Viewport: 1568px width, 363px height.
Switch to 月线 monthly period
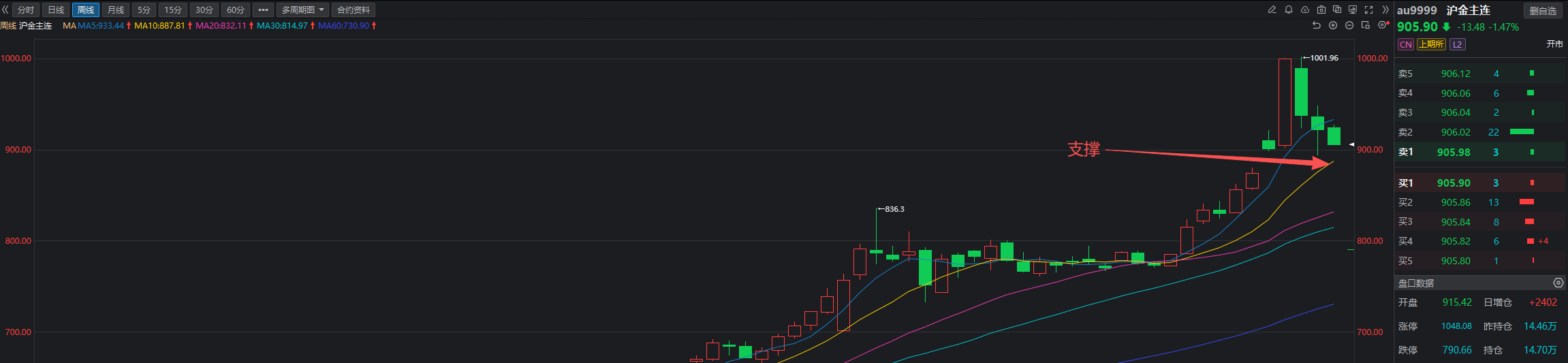[116, 10]
